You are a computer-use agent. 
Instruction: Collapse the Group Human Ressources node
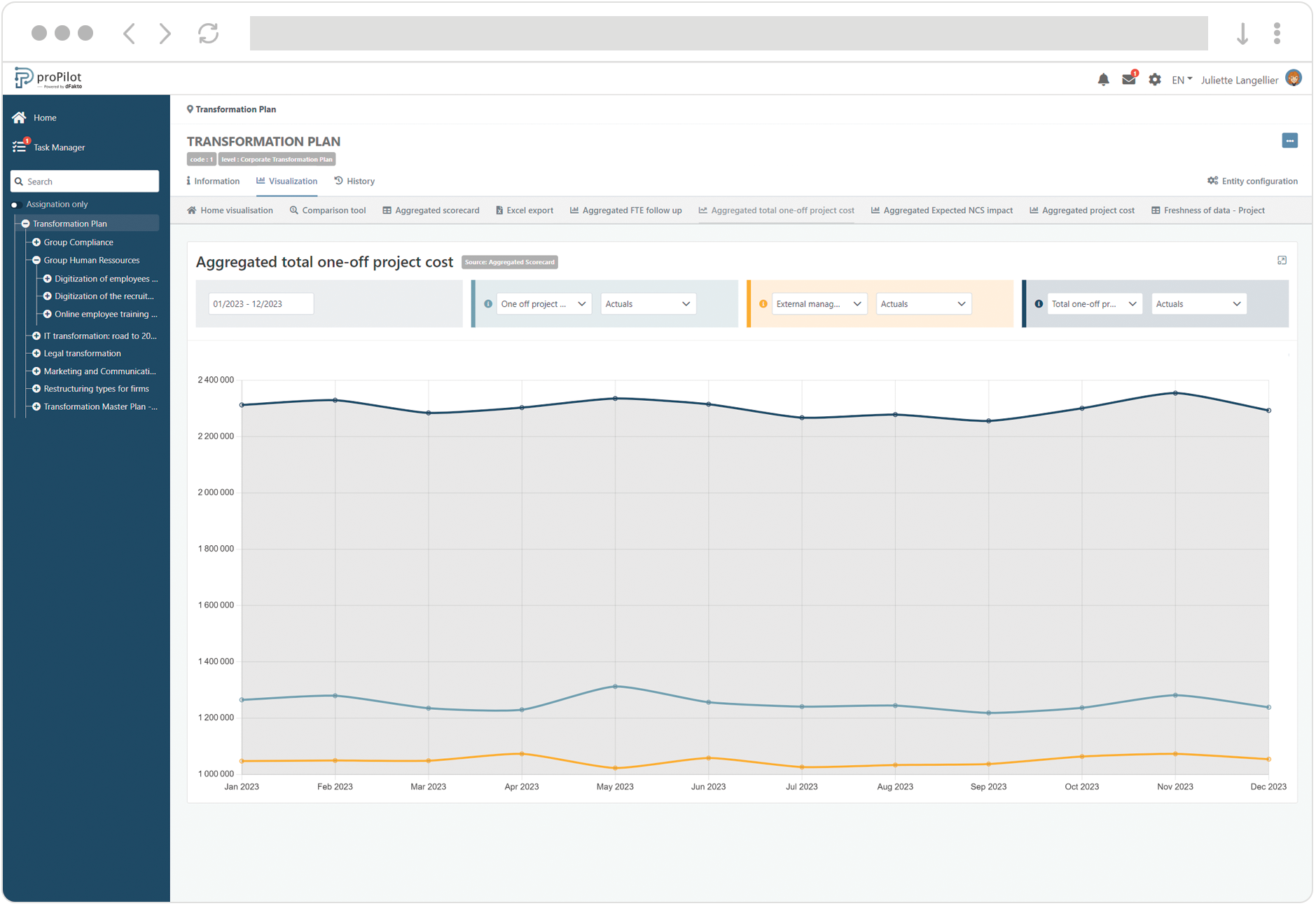36,260
